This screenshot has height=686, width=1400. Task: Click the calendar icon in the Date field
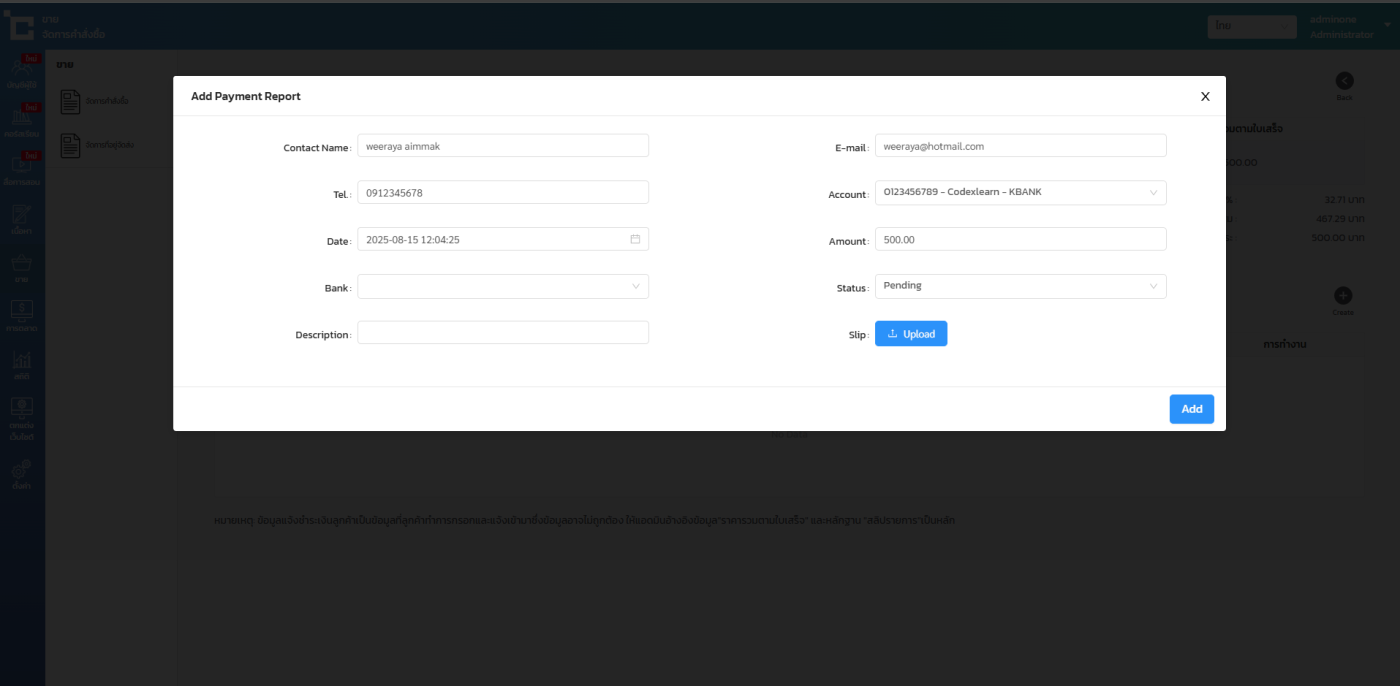(635, 240)
